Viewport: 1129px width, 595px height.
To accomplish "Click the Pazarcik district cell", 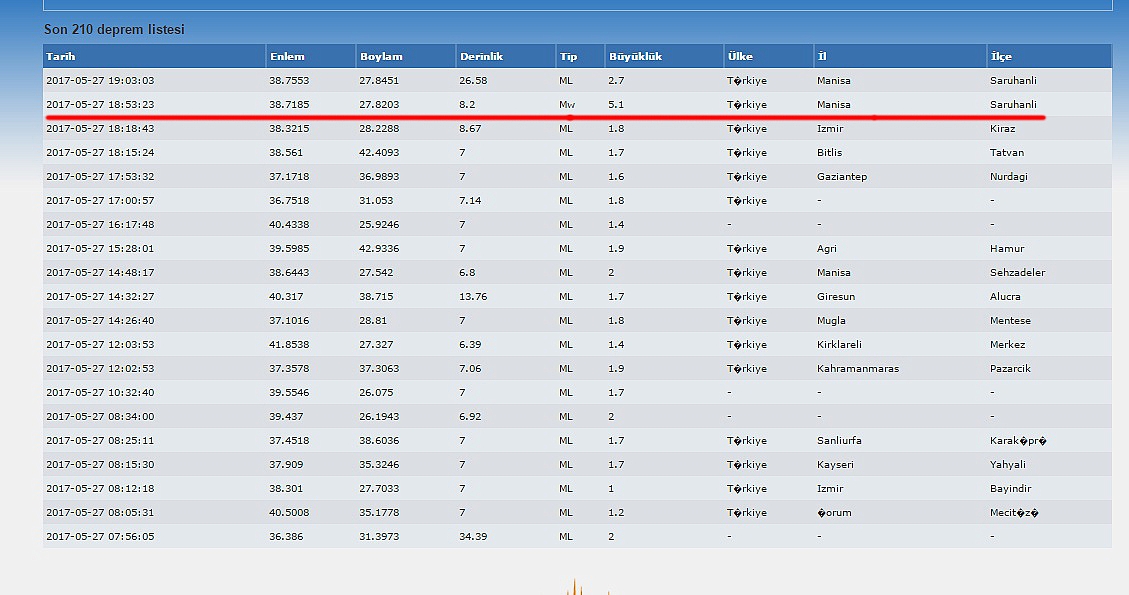I will point(1010,369).
